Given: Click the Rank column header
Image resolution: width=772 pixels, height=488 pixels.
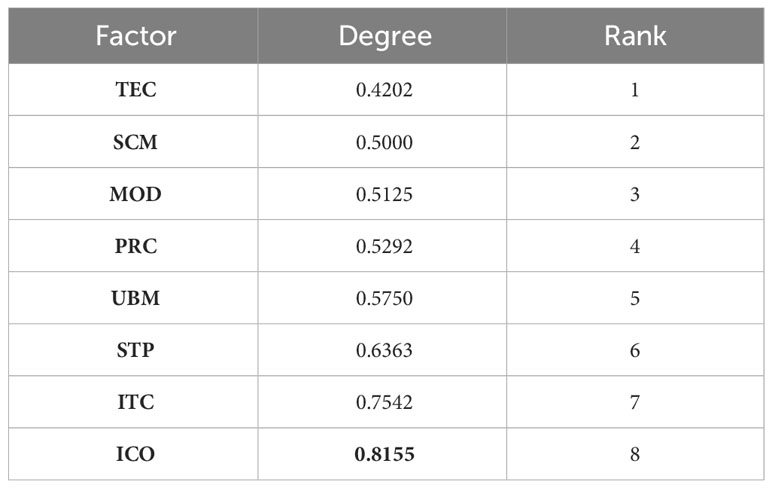Looking at the screenshot, I should pyautogui.click(x=635, y=37).
